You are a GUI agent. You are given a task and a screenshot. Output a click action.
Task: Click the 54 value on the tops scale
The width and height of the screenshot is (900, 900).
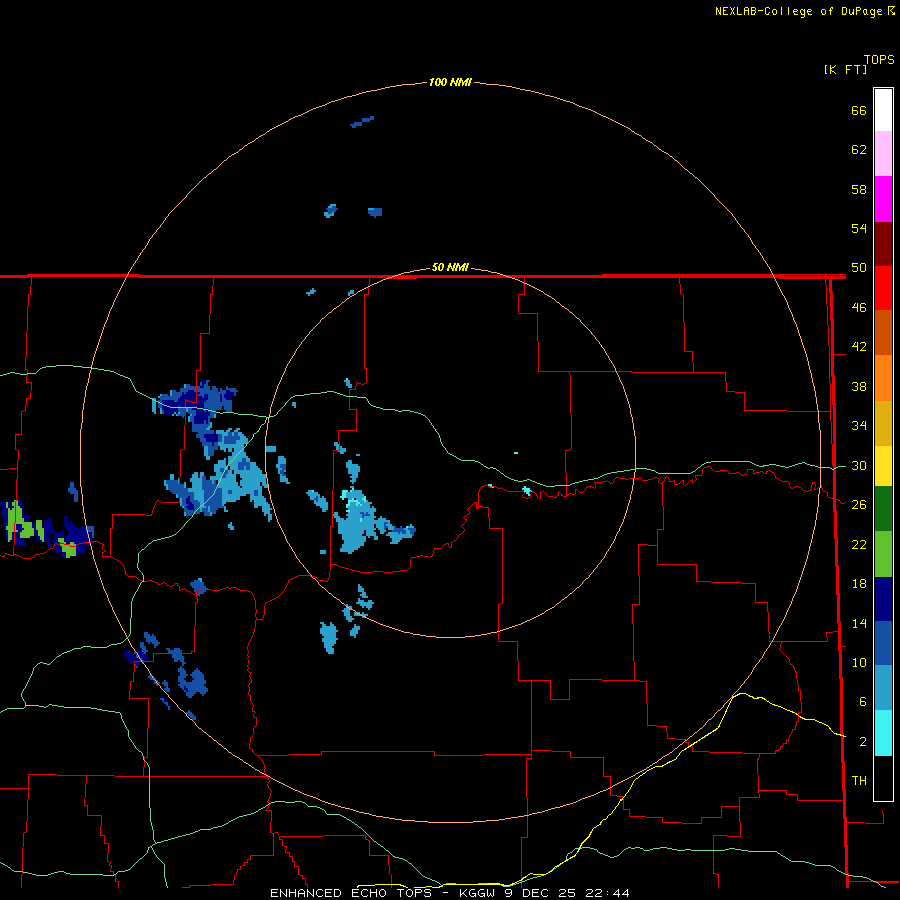859,228
